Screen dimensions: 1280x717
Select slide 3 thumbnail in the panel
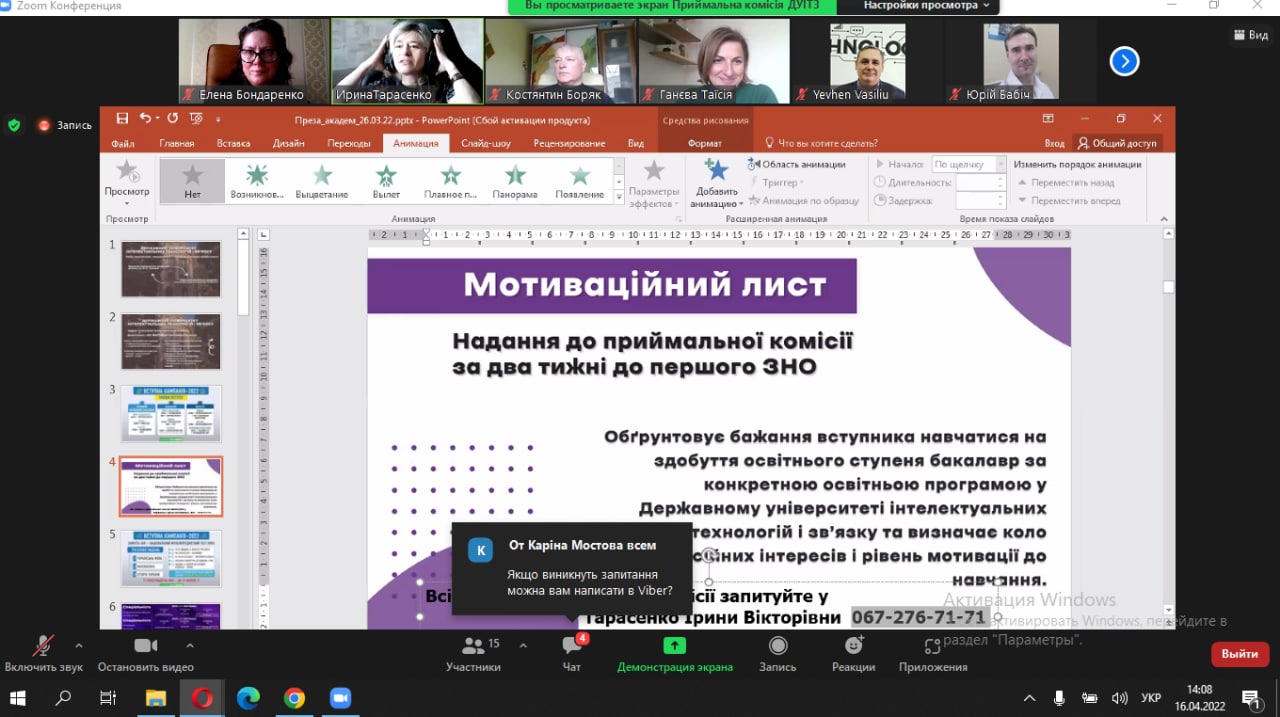click(171, 414)
